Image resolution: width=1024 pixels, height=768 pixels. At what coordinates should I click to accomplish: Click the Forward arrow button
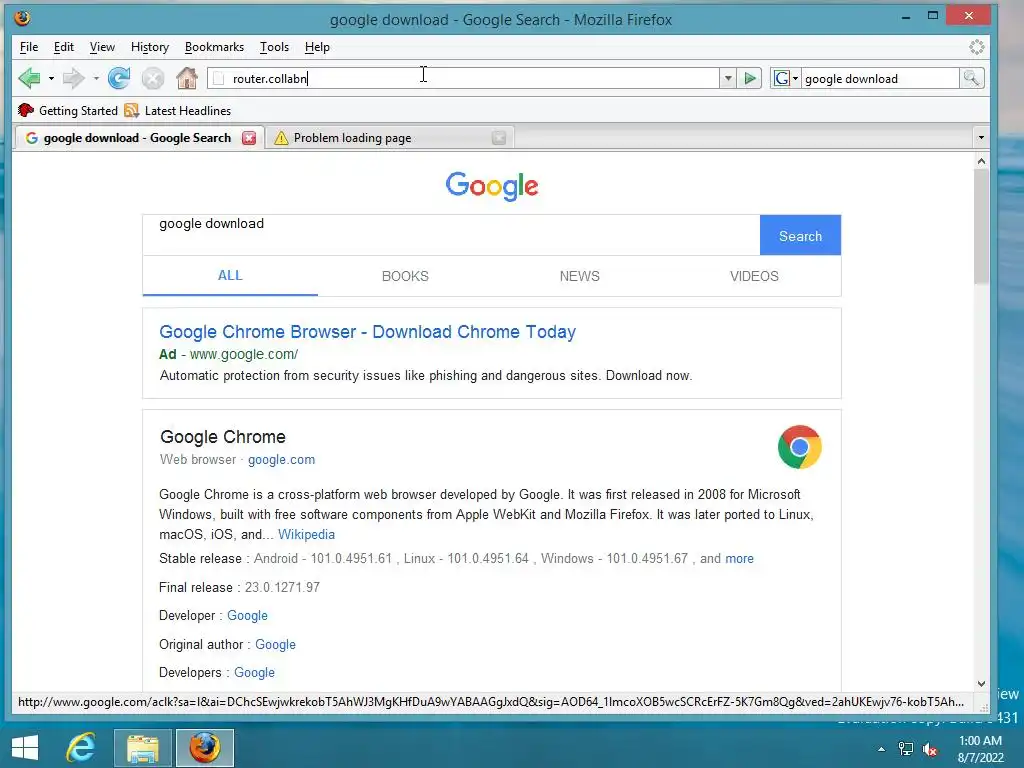74,78
